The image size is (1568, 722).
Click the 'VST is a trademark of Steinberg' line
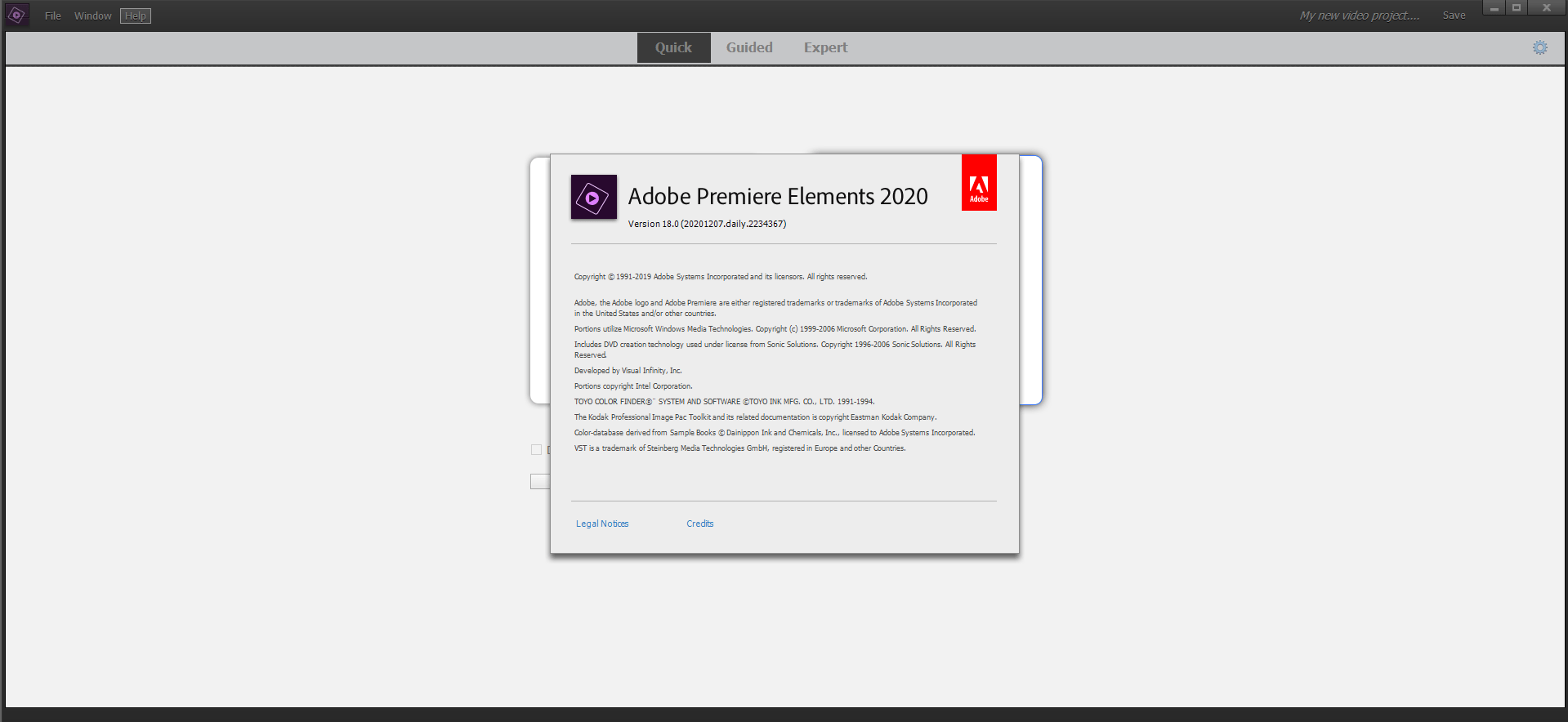point(739,448)
